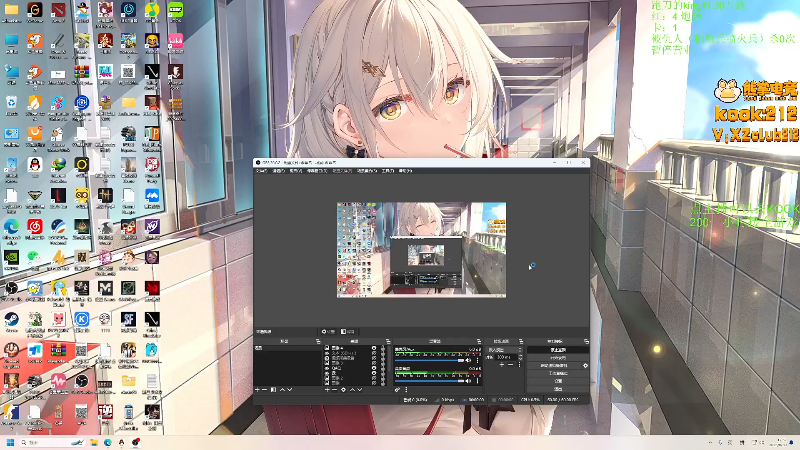Open three-dot options for lower desktop audio track

(478, 381)
